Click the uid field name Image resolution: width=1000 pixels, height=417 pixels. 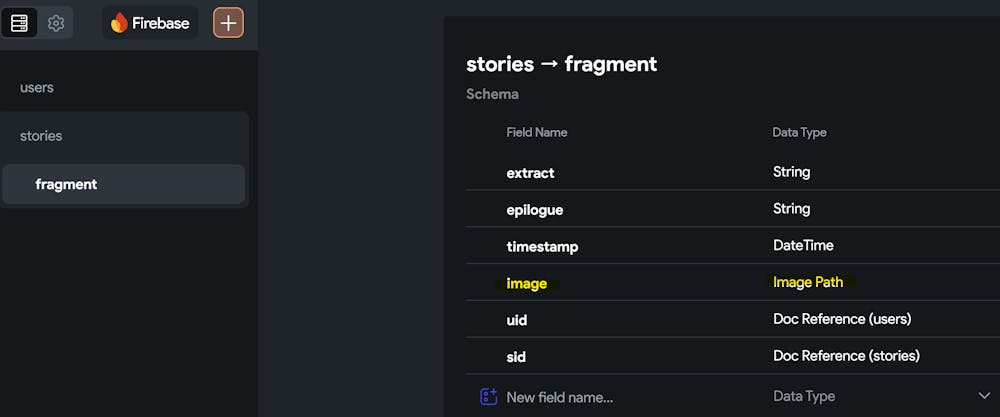click(517, 320)
